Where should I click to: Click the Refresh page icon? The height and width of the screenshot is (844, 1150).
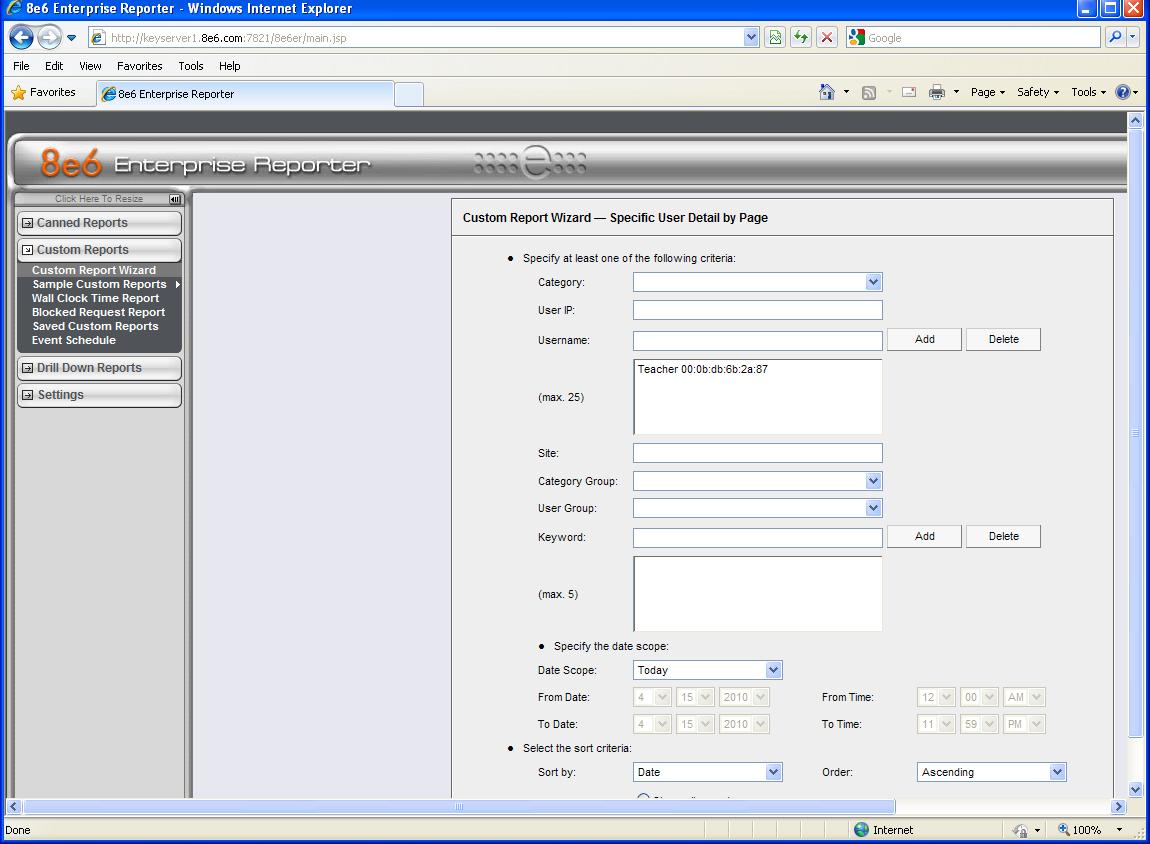801,38
